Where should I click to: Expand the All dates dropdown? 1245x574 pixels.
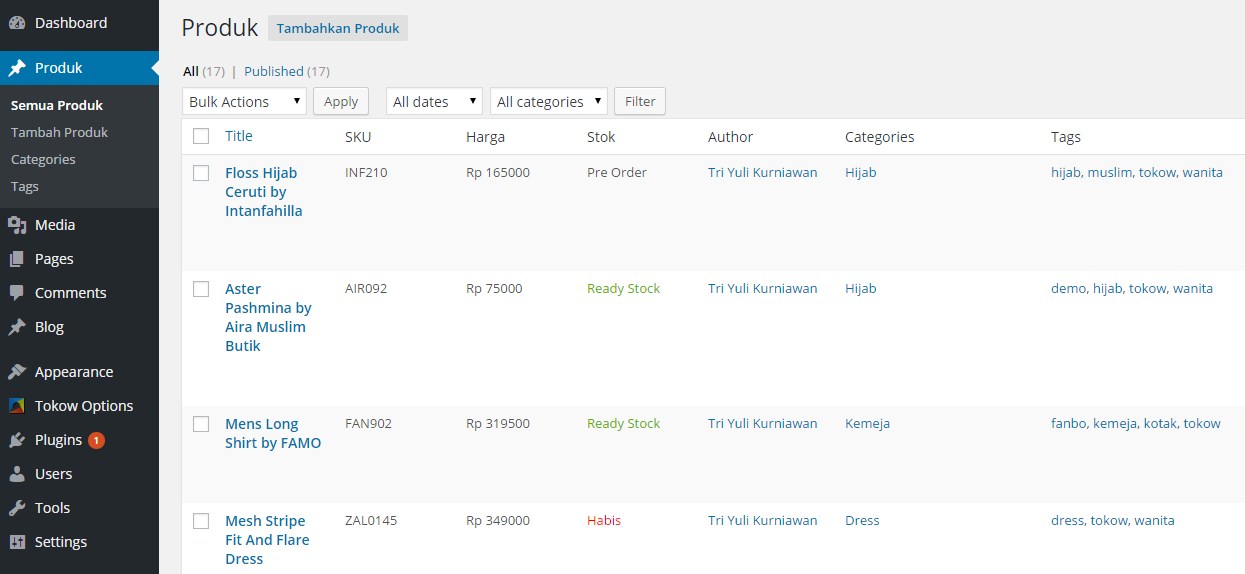pyautogui.click(x=434, y=102)
